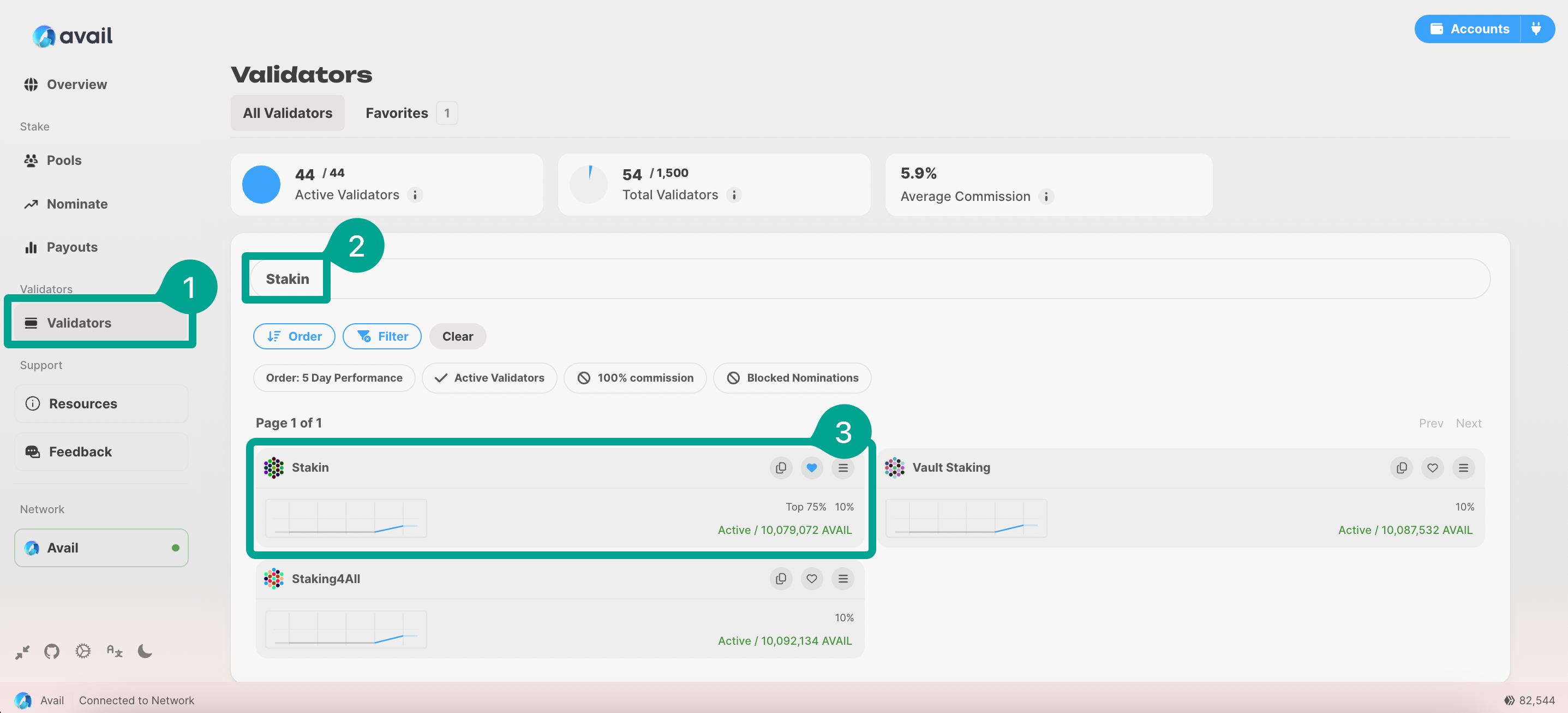1568x713 pixels.
Task: Copy Stakin validator address
Action: point(781,468)
